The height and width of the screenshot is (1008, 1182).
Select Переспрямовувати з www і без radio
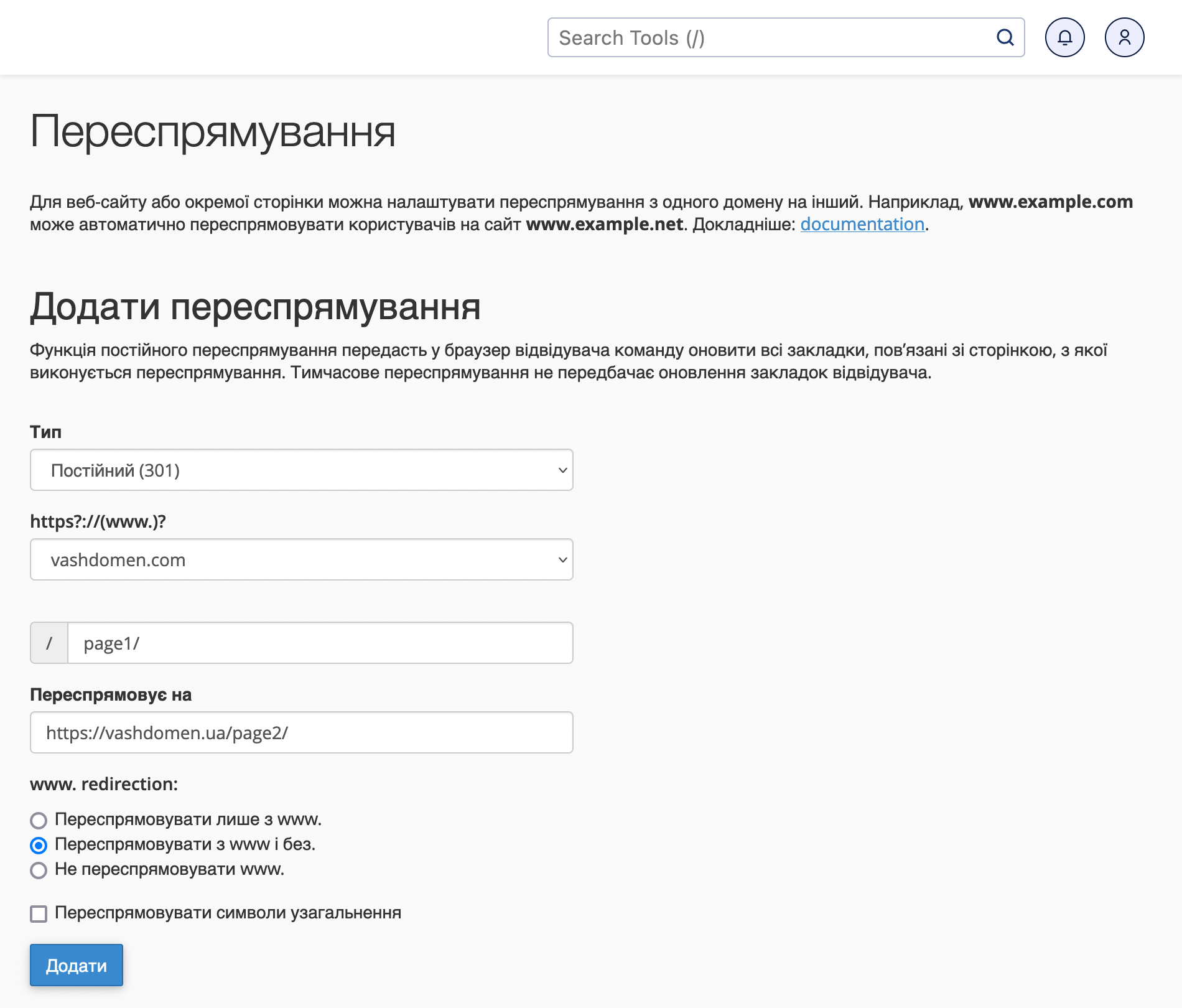pyautogui.click(x=39, y=845)
